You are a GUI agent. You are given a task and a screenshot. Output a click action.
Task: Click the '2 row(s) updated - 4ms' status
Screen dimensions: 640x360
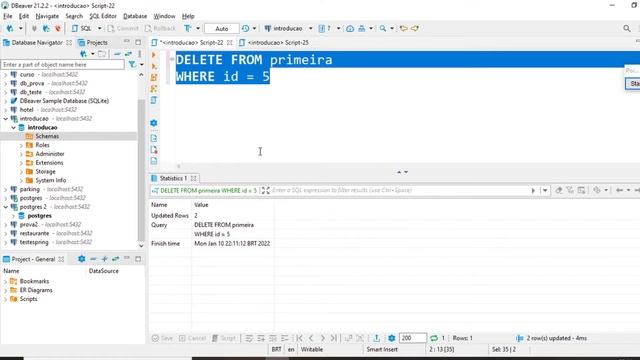click(x=556, y=338)
